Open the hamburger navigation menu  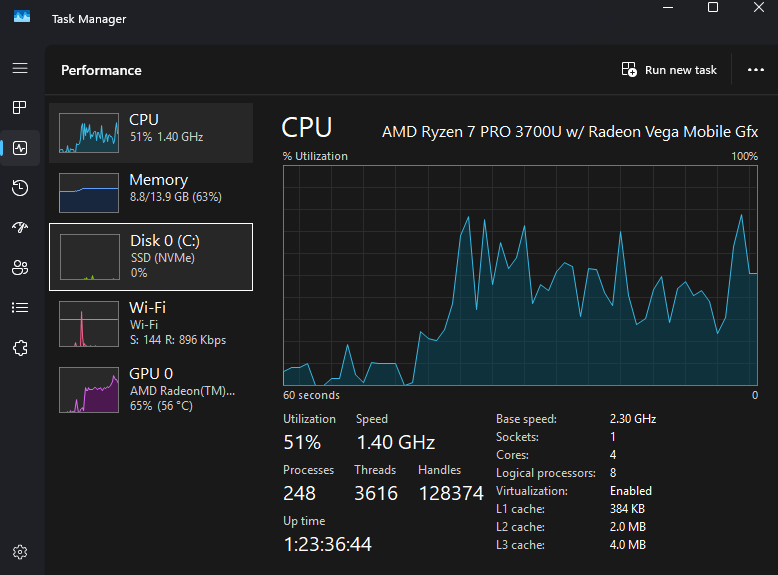pyautogui.click(x=20, y=68)
